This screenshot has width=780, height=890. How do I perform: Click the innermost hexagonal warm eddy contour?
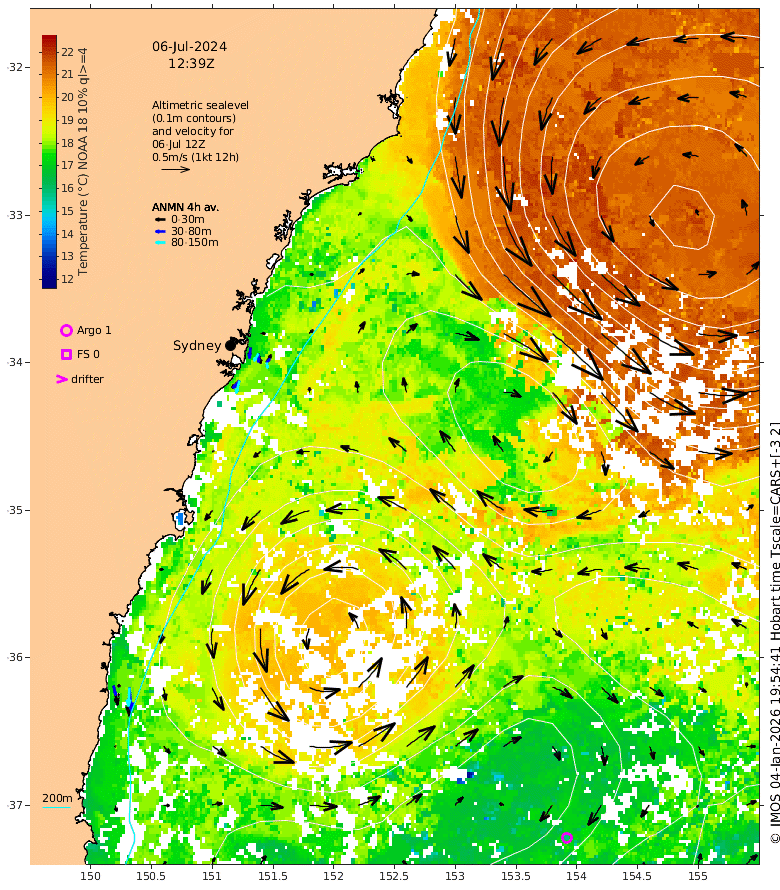[x=682, y=217]
